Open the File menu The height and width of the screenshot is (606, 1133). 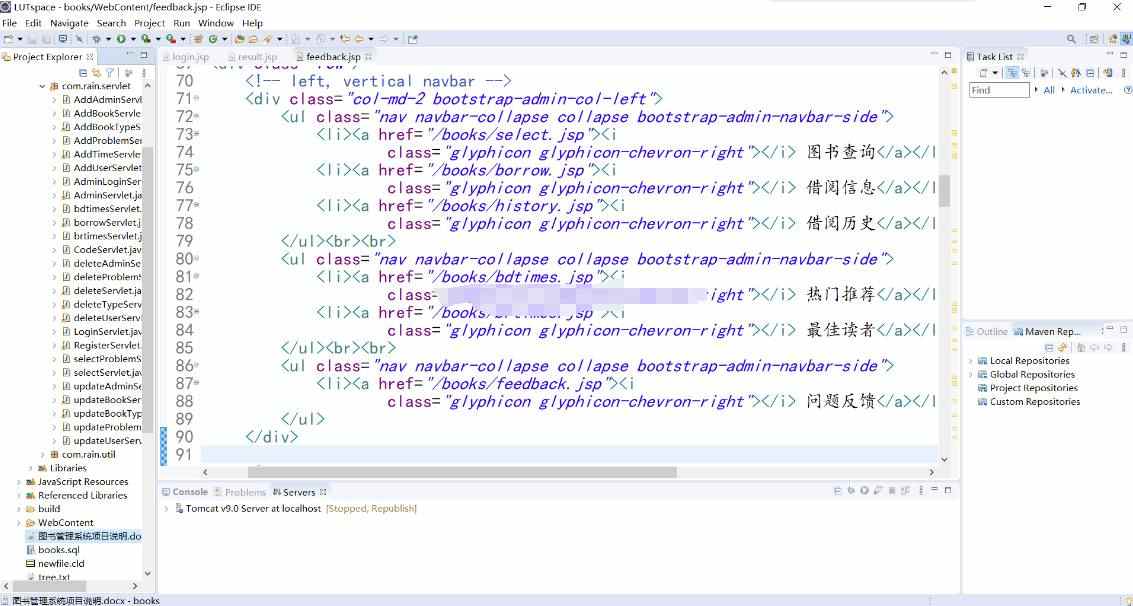point(9,23)
